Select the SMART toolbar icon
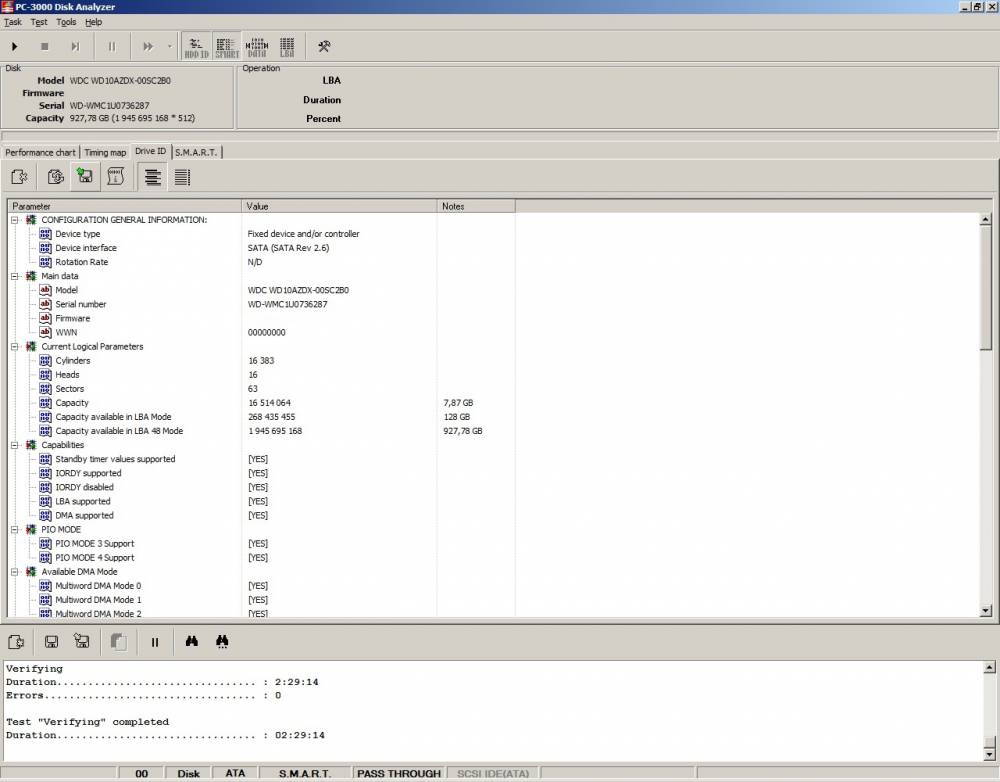The width and height of the screenshot is (1000, 782). [x=227, y=47]
